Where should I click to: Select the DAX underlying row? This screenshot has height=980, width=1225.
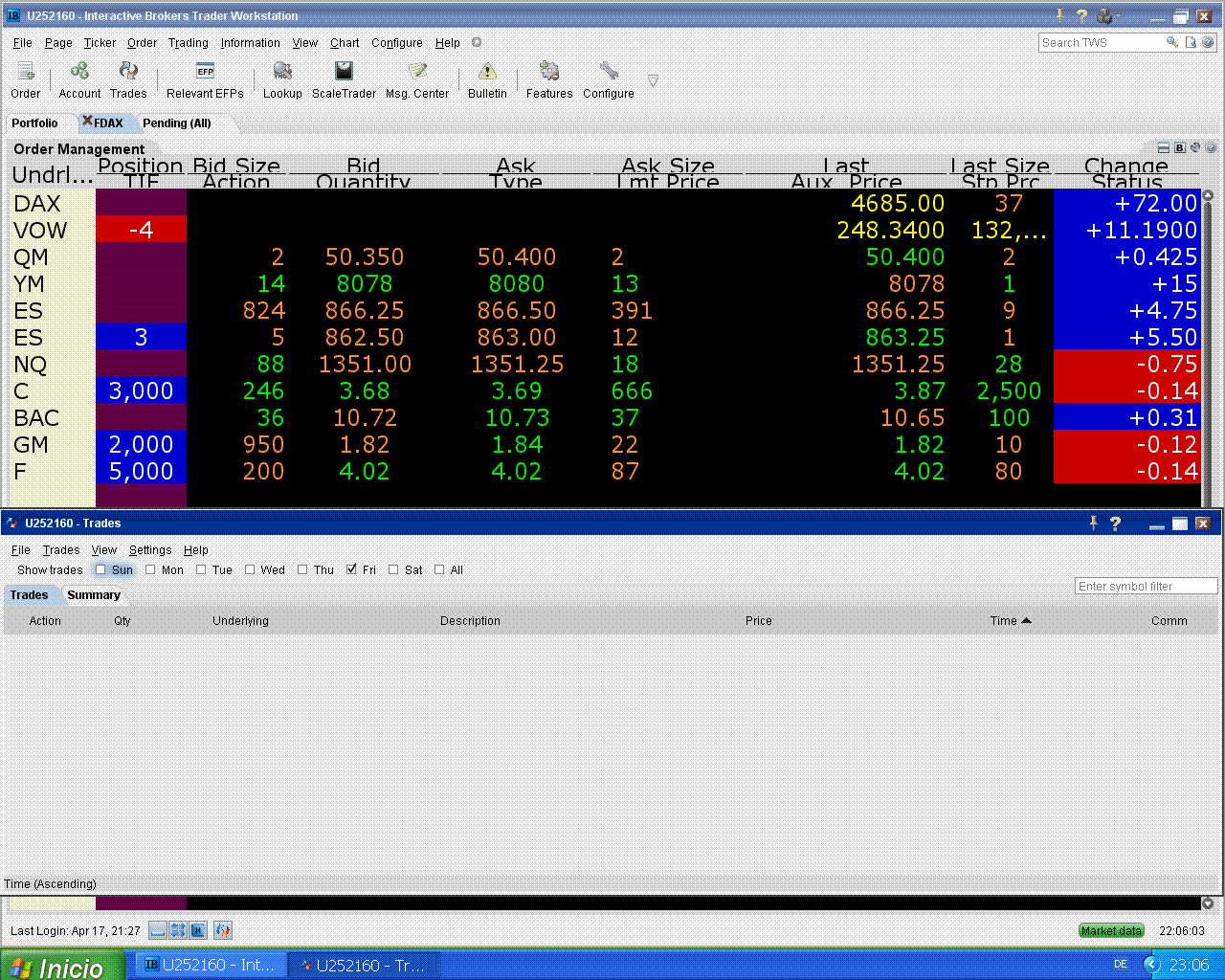click(x=37, y=203)
